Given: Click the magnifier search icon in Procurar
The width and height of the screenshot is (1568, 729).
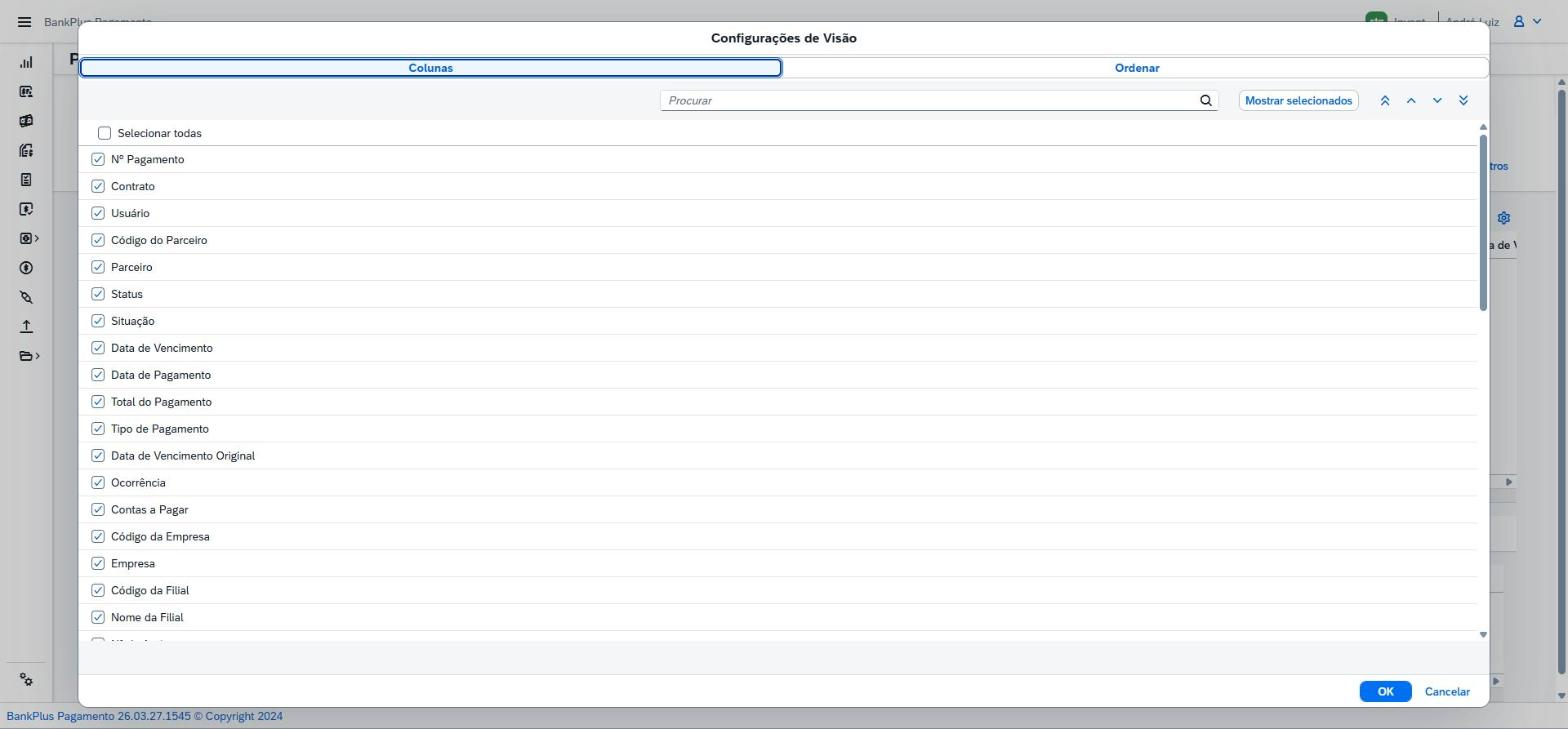Looking at the screenshot, I should tap(1206, 100).
